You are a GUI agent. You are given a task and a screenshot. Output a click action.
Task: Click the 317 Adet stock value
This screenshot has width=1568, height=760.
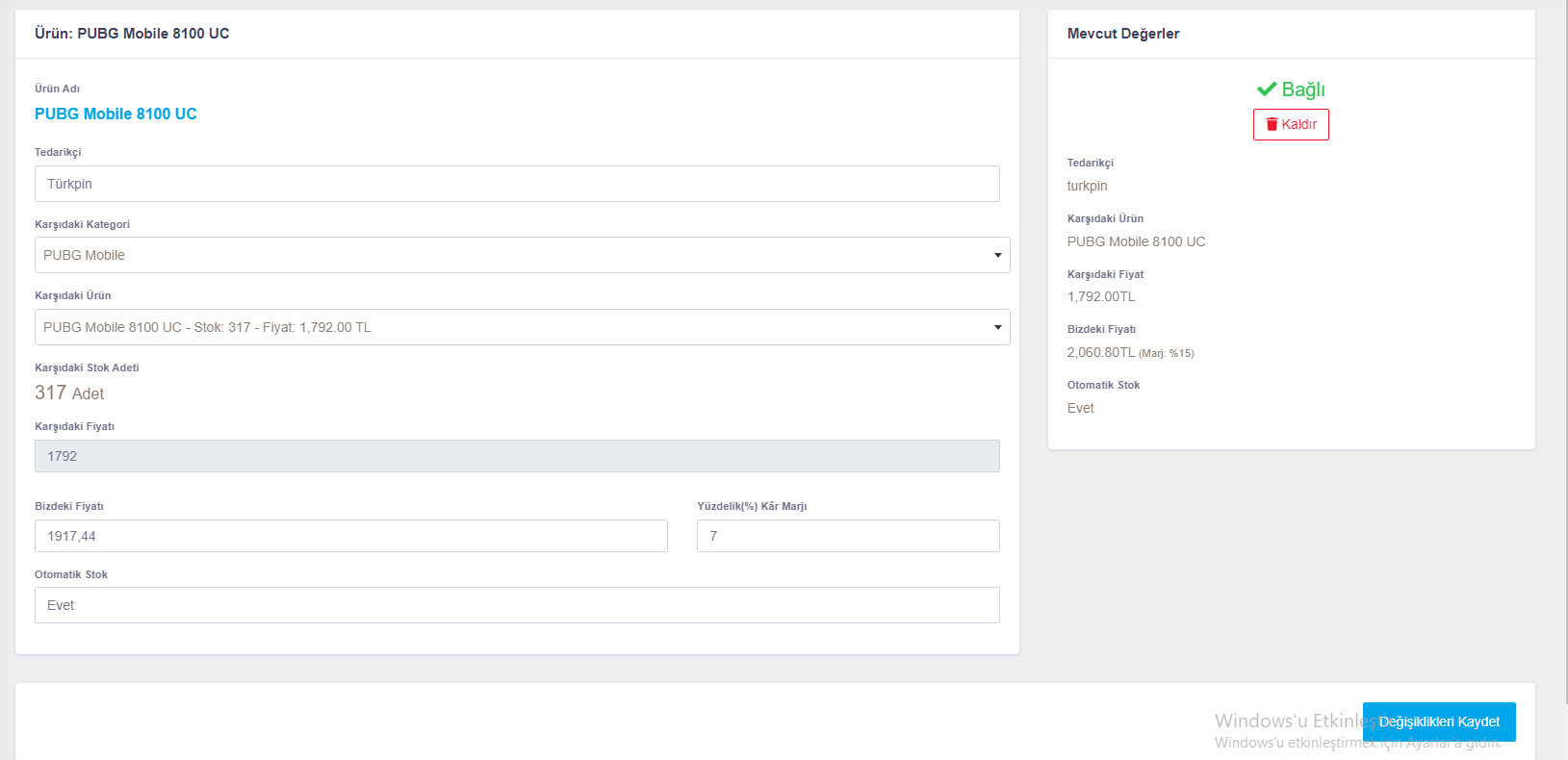[x=69, y=393]
